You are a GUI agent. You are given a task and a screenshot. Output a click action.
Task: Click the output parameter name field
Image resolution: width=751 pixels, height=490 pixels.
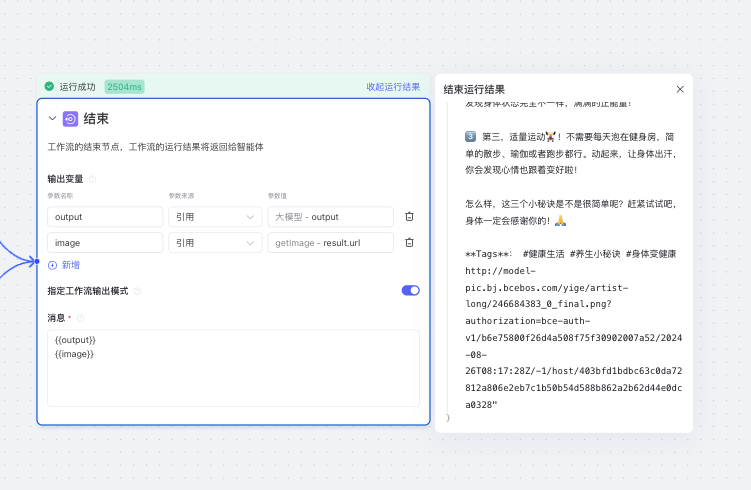point(105,217)
